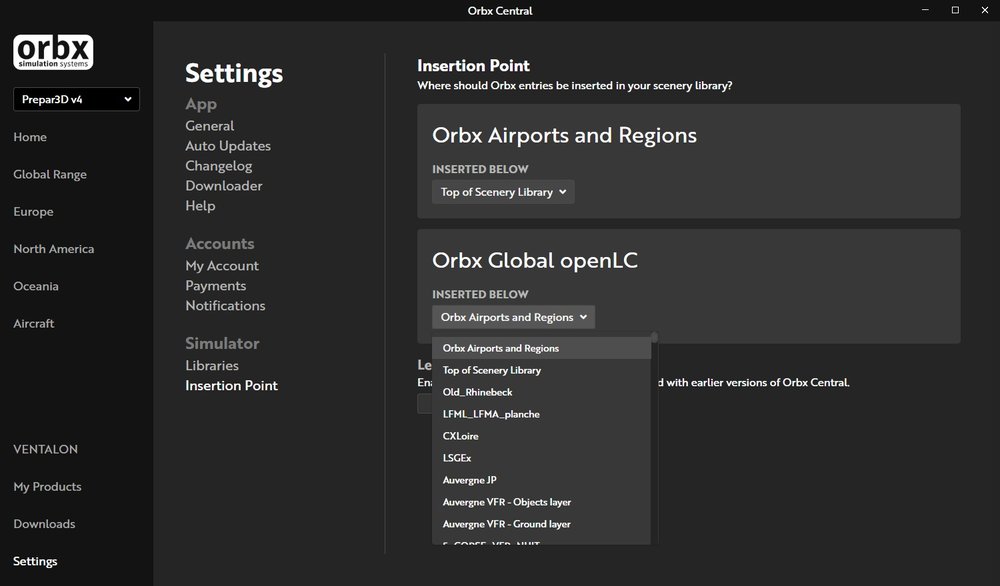1000x586 pixels.
Task: Show the Downloads page
Action: tap(44, 524)
